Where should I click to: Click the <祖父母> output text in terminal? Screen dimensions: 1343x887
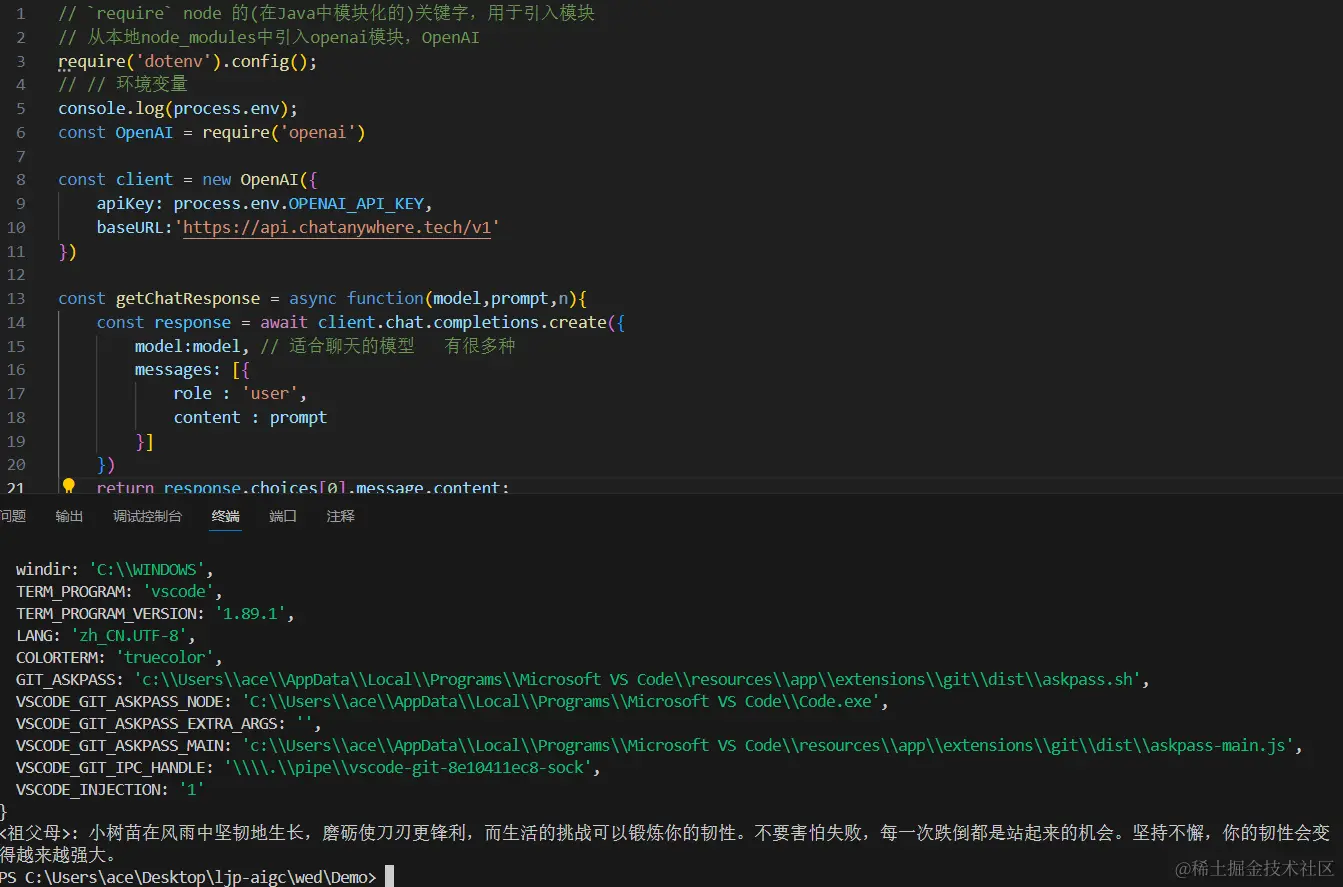click(665, 844)
